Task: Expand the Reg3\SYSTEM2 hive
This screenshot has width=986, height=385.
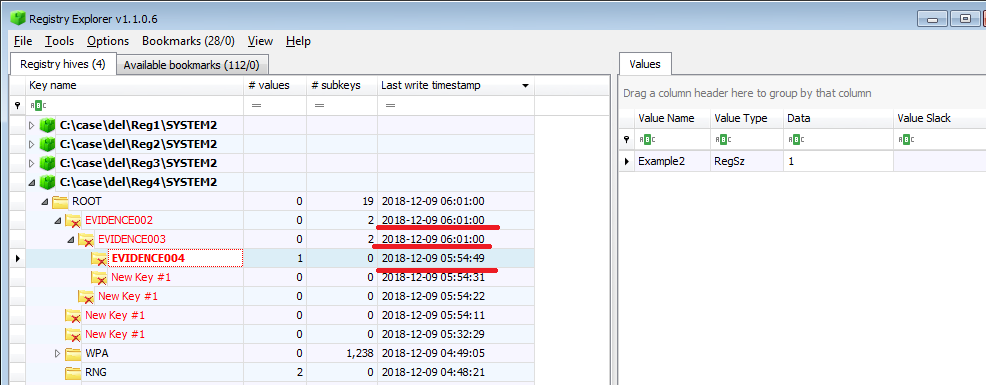Action: (x=32, y=164)
